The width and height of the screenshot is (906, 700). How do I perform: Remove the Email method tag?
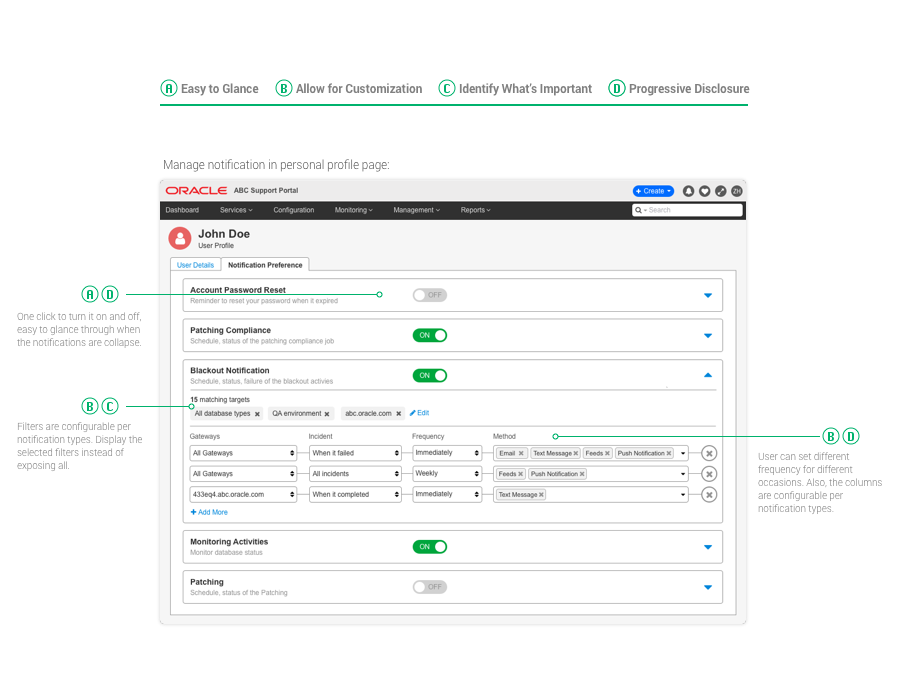coord(521,453)
